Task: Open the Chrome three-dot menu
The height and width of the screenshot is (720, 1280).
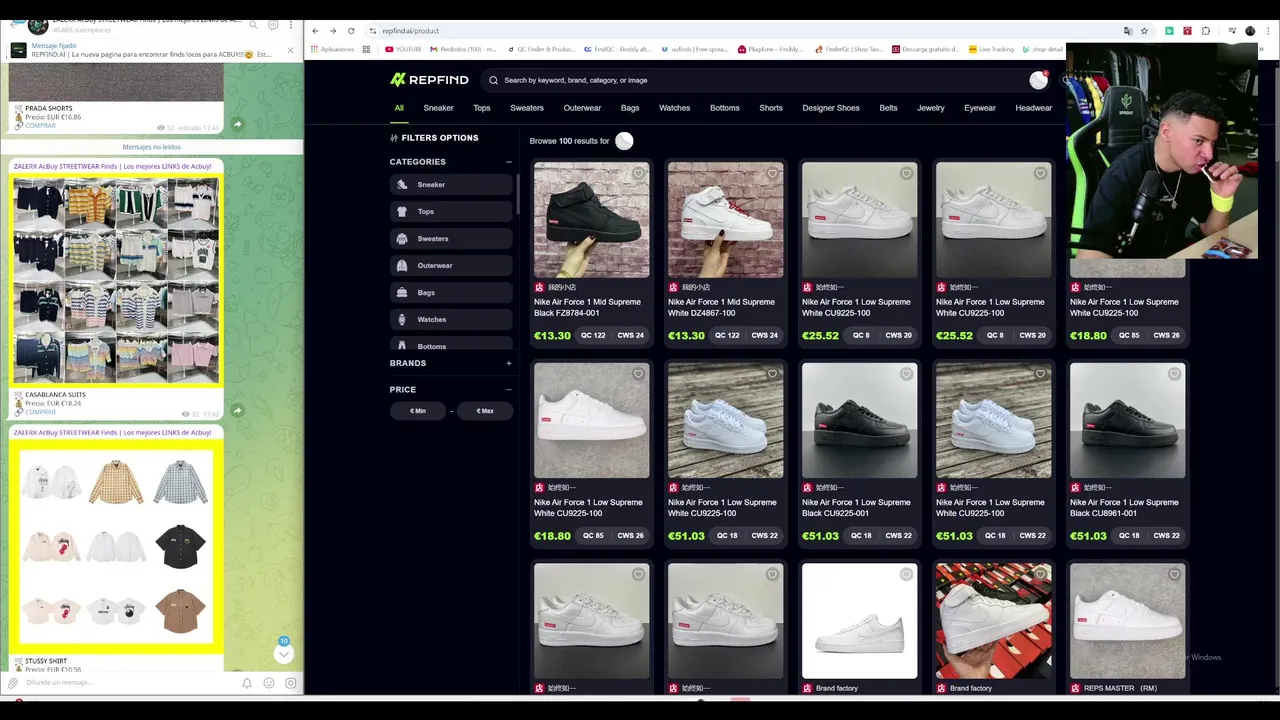Action: click(1267, 31)
